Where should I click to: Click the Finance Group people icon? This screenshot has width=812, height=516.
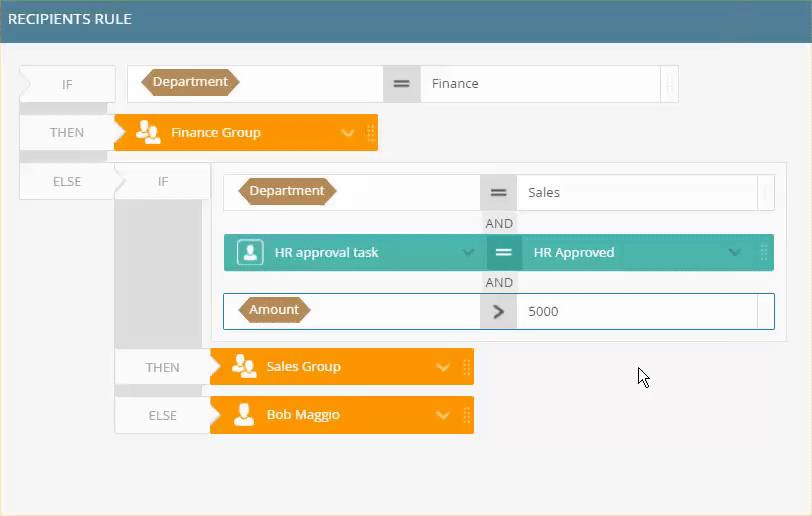click(148, 132)
